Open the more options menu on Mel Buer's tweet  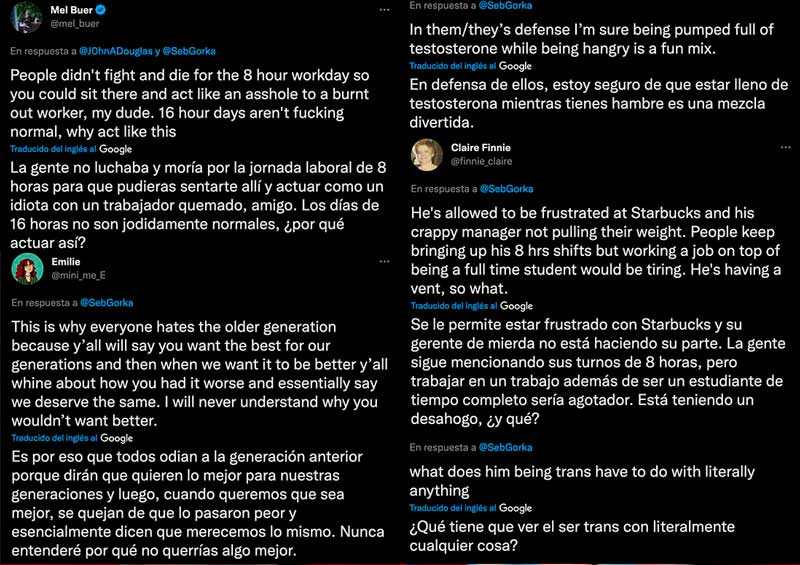click(x=385, y=9)
